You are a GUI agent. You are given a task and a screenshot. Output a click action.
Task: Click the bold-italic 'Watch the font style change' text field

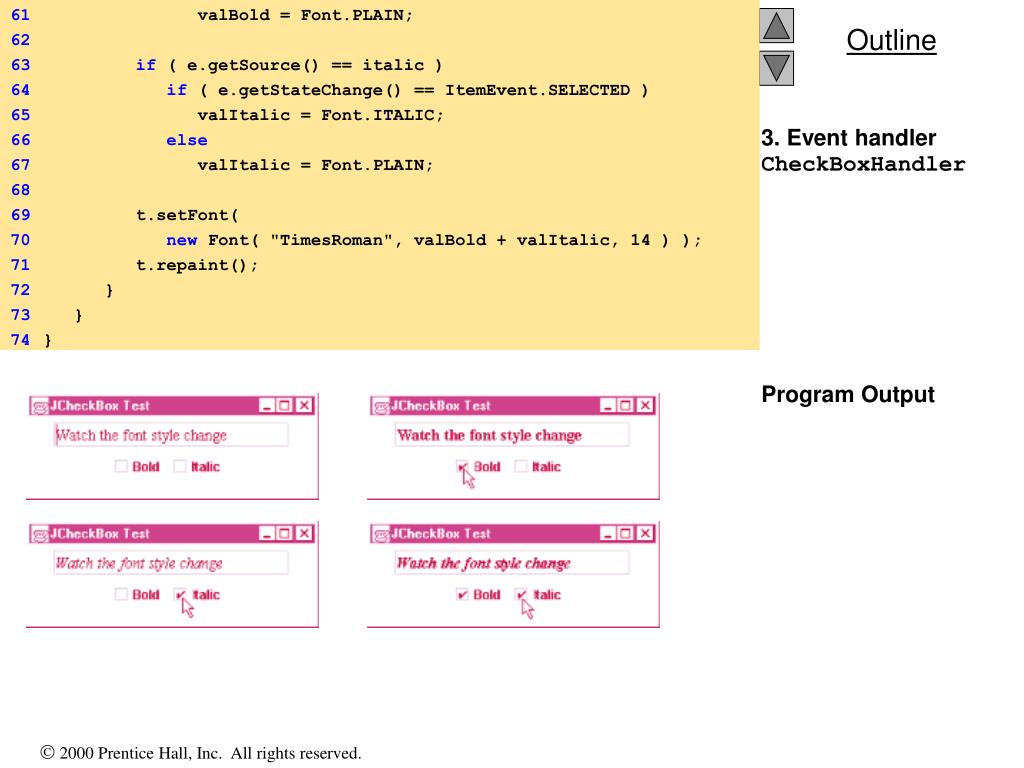point(511,563)
